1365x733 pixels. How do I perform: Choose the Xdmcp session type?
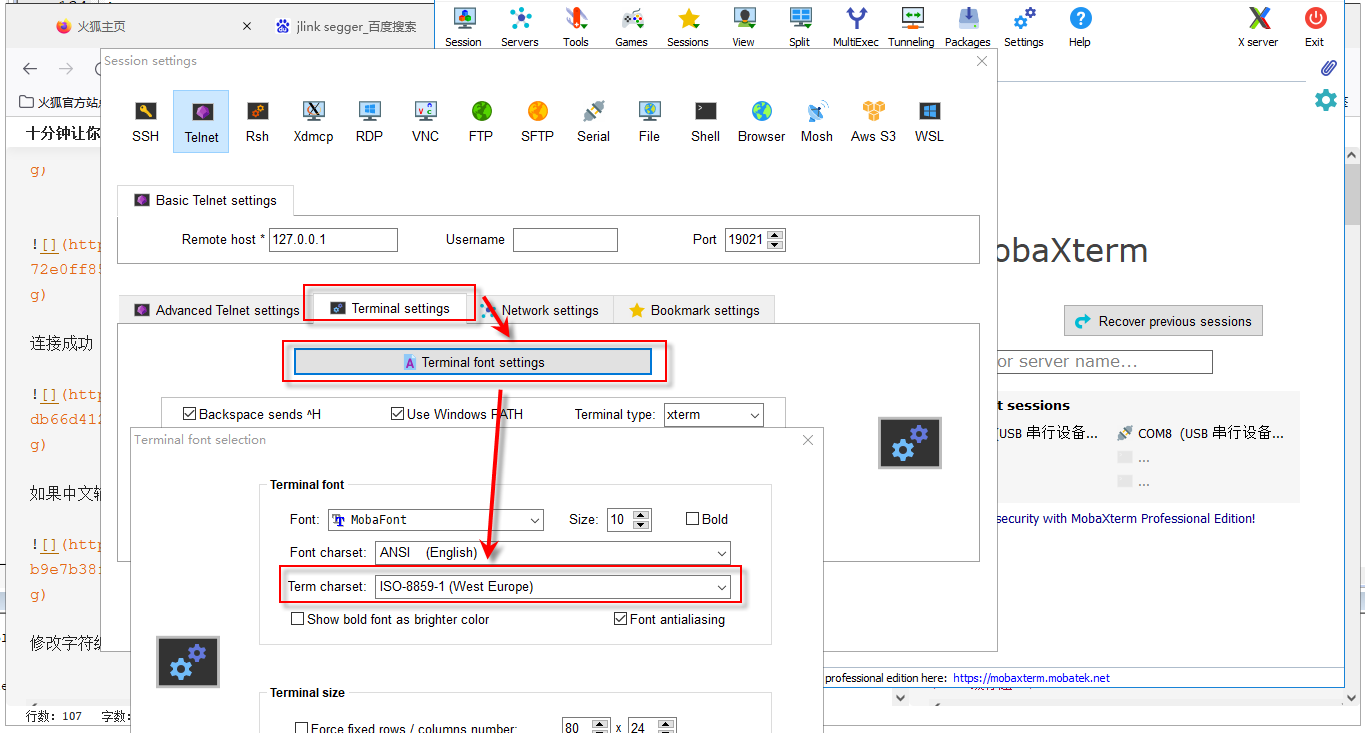pyautogui.click(x=313, y=121)
